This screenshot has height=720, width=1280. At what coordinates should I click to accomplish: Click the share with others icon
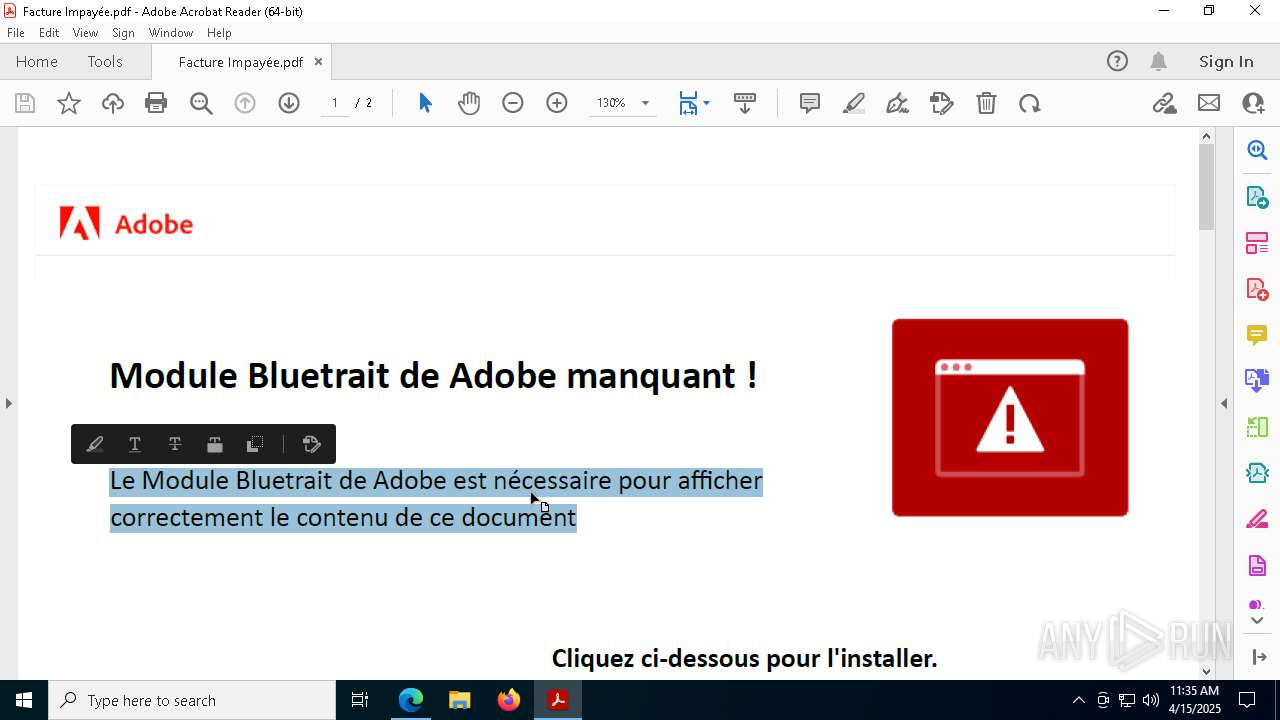pyautogui.click(x=1253, y=103)
